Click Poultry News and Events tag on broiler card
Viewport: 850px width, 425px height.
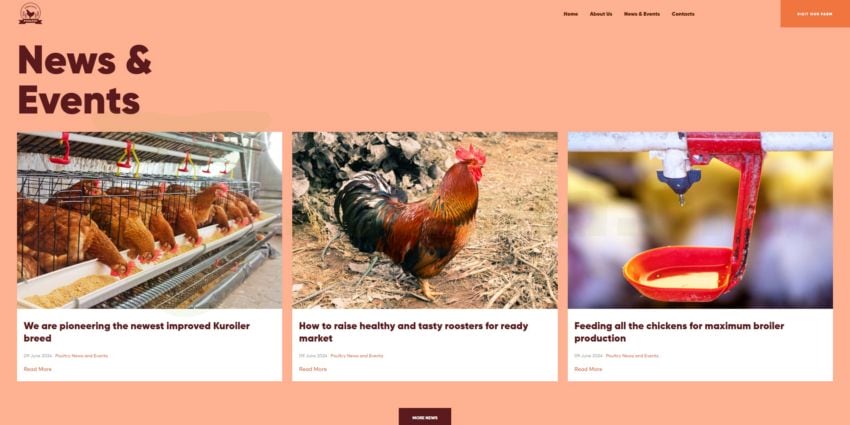coord(632,356)
